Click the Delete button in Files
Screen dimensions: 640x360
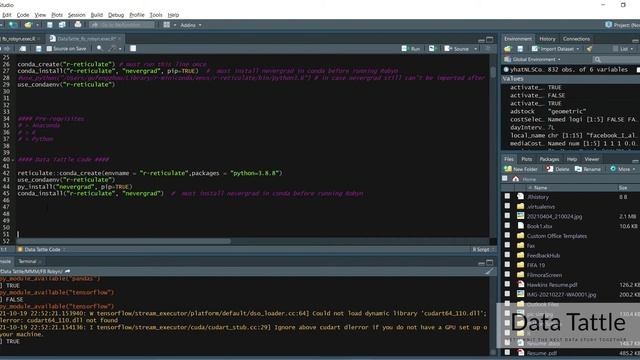(x=557, y=169)
